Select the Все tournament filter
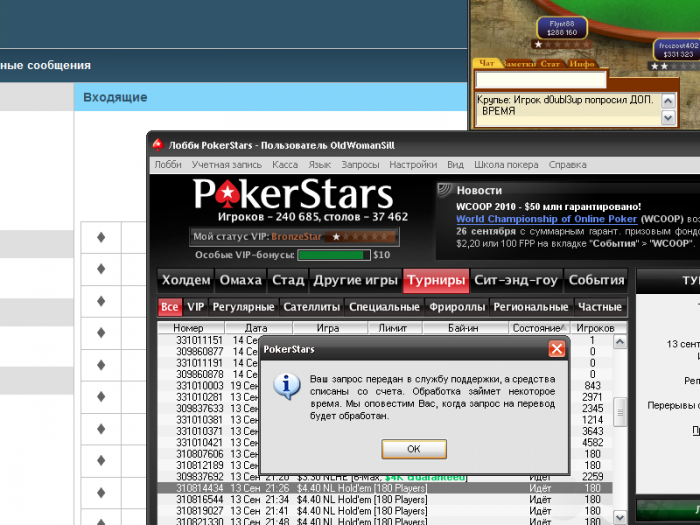This screenshot has width=700, height=525. (170, 307)
